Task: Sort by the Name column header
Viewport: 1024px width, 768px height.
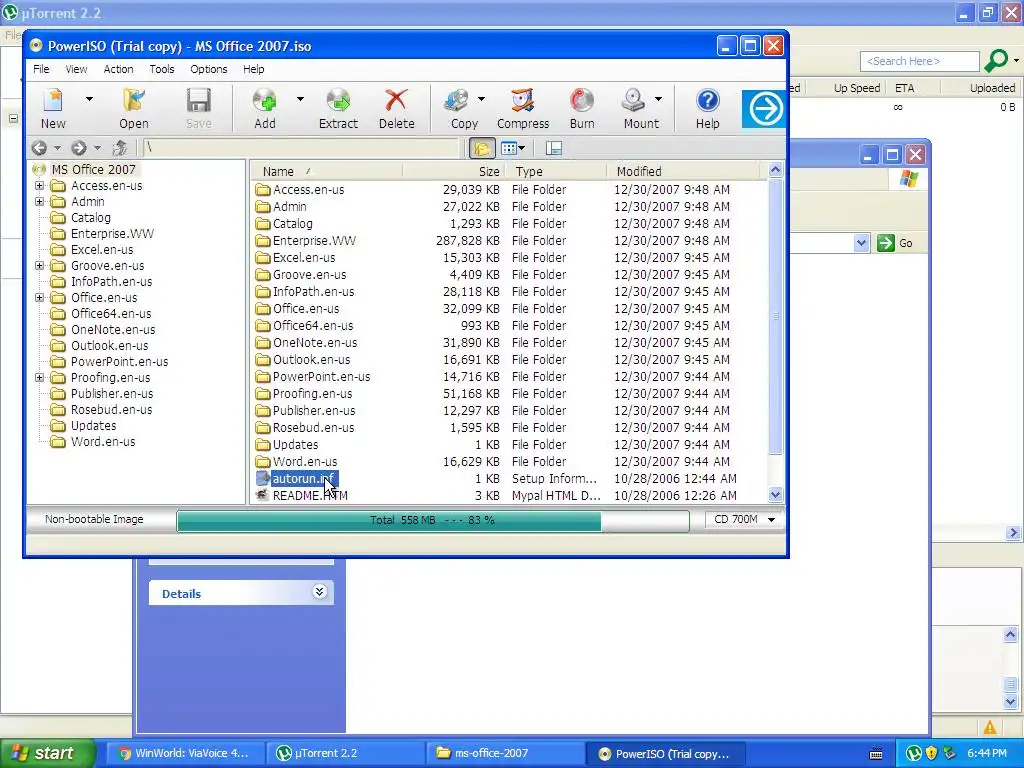Action: [x=327, y=171]
